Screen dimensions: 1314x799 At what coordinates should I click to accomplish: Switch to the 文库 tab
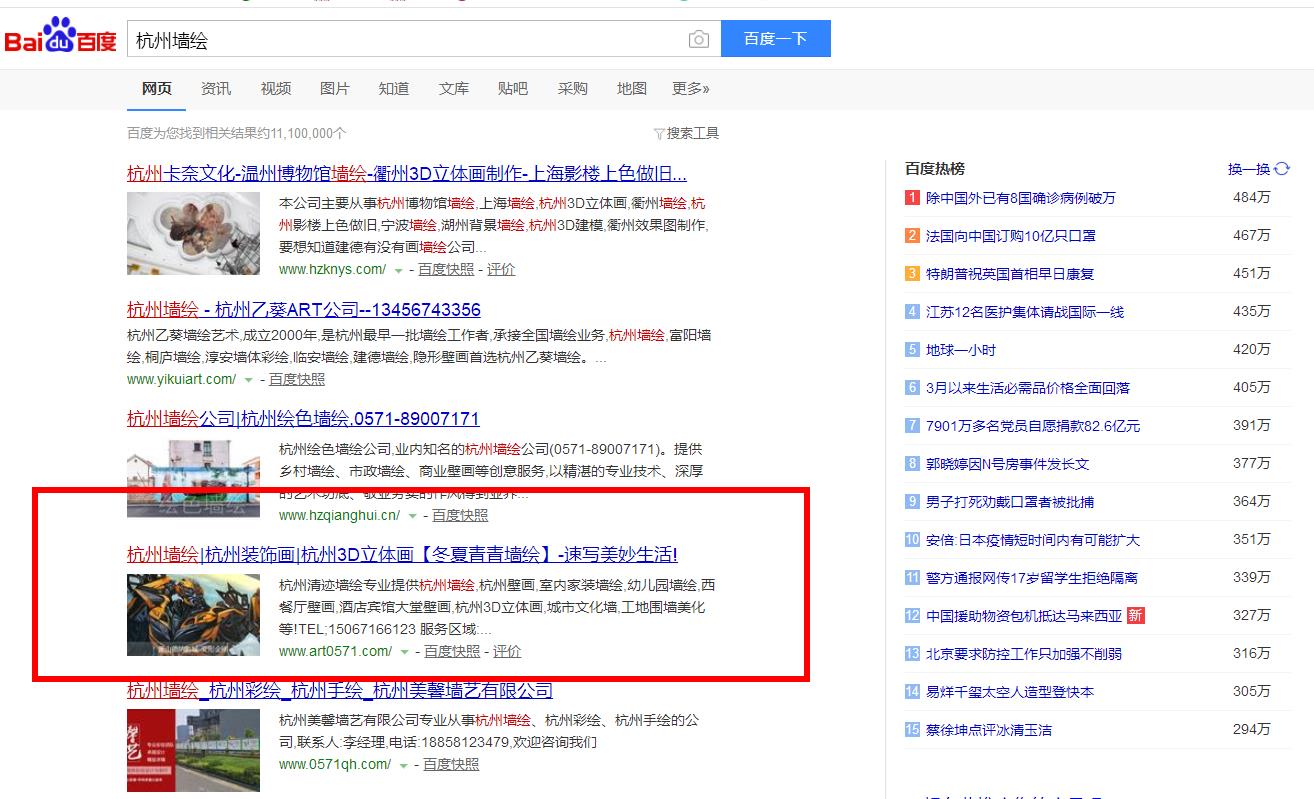(x=454, y=89)
